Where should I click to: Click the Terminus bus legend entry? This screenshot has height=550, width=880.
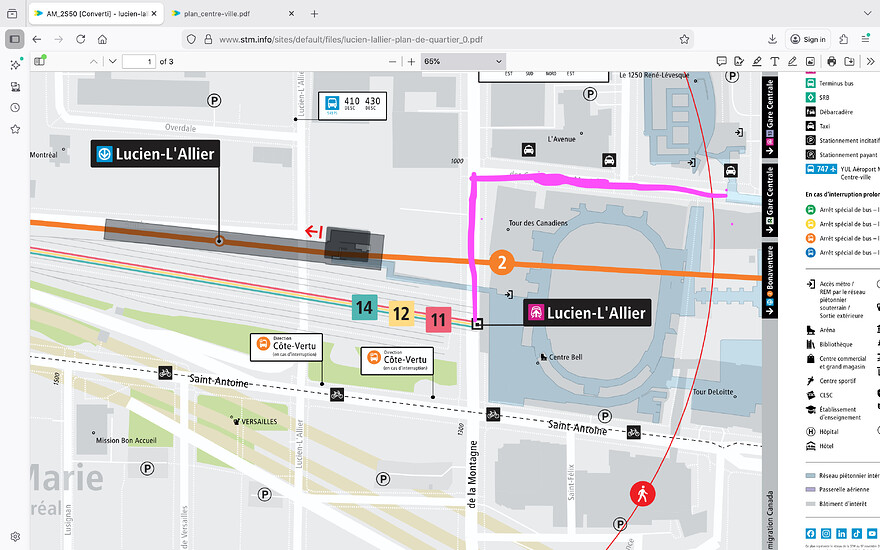tap(830, 83)
